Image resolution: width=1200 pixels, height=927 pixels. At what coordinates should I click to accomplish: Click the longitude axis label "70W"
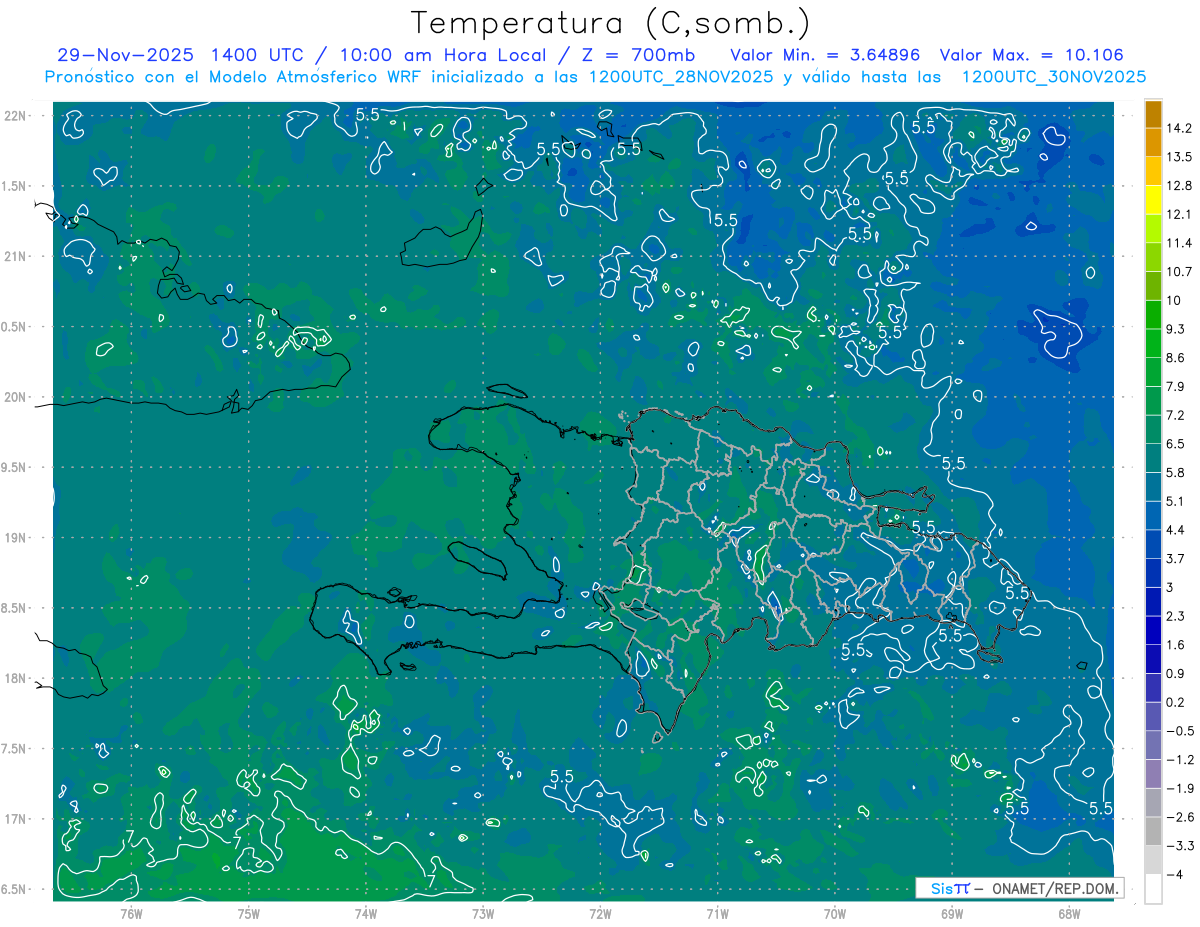coord(835,913)
